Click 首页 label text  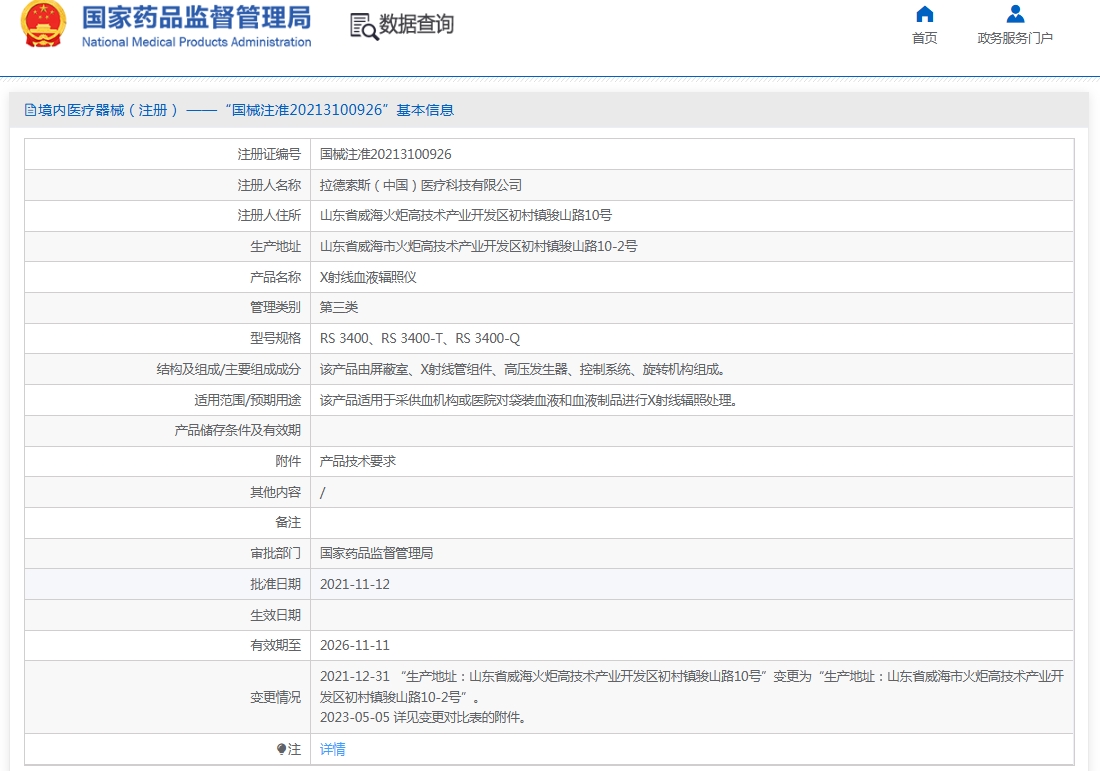tap(925, 38)
